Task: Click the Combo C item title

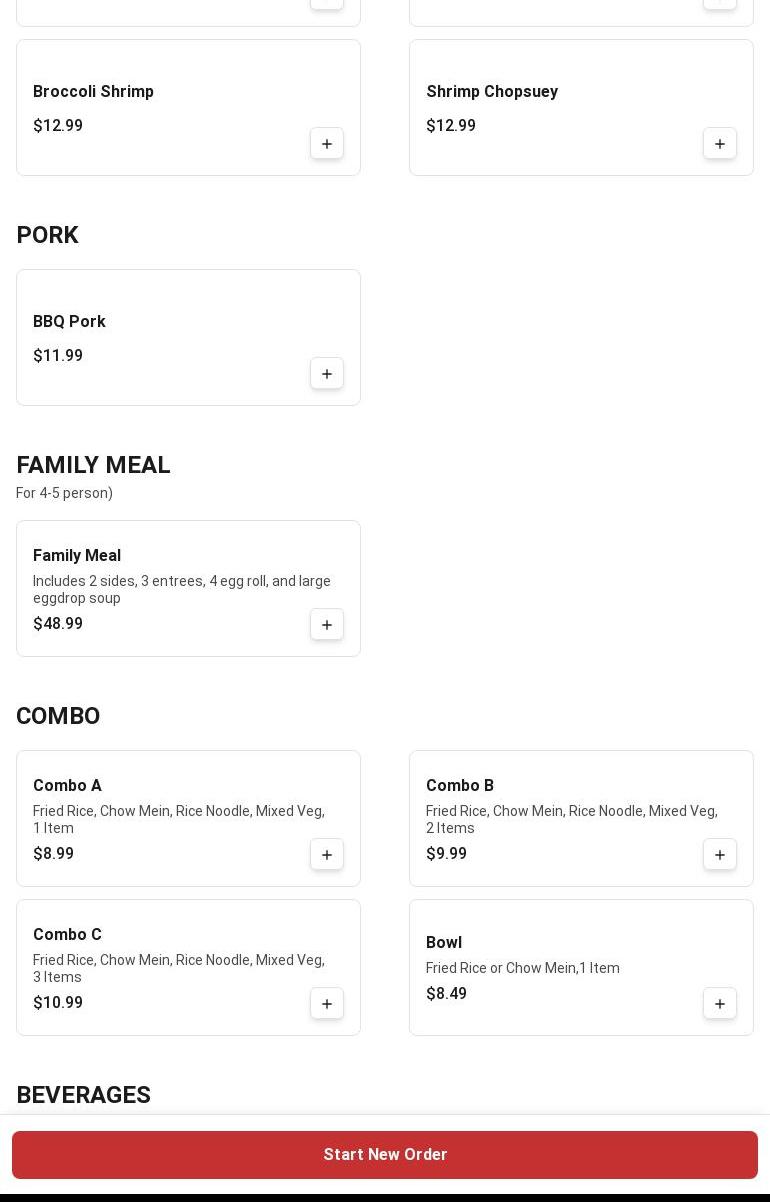Action: [67, 935]
